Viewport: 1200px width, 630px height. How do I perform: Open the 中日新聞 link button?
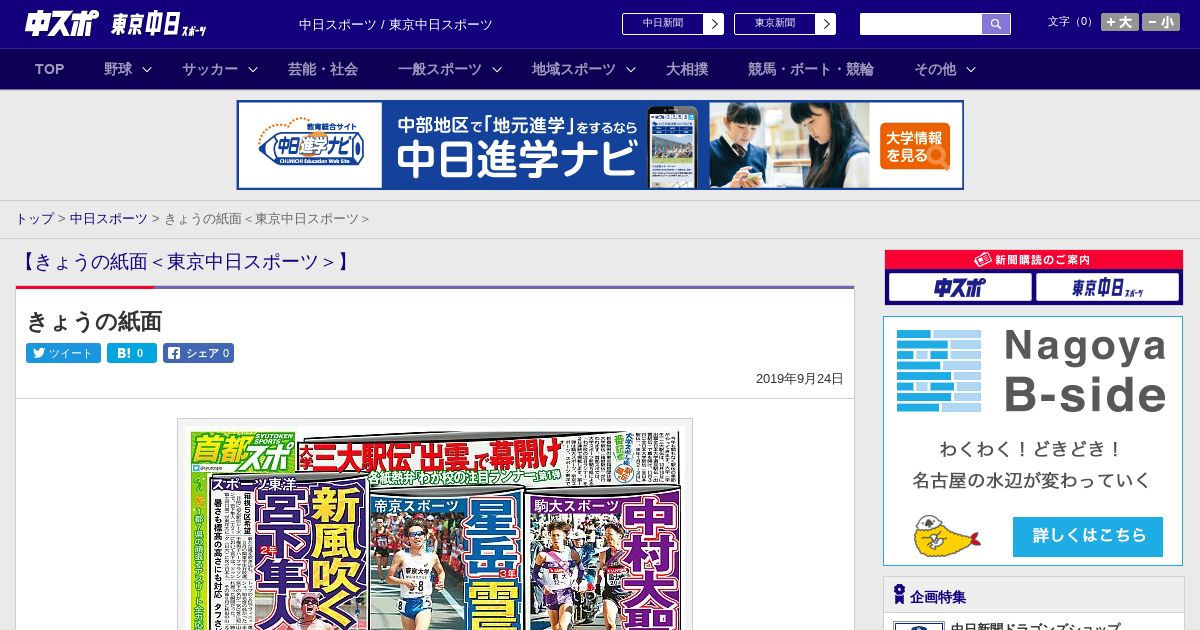click(x=673, y=24)
